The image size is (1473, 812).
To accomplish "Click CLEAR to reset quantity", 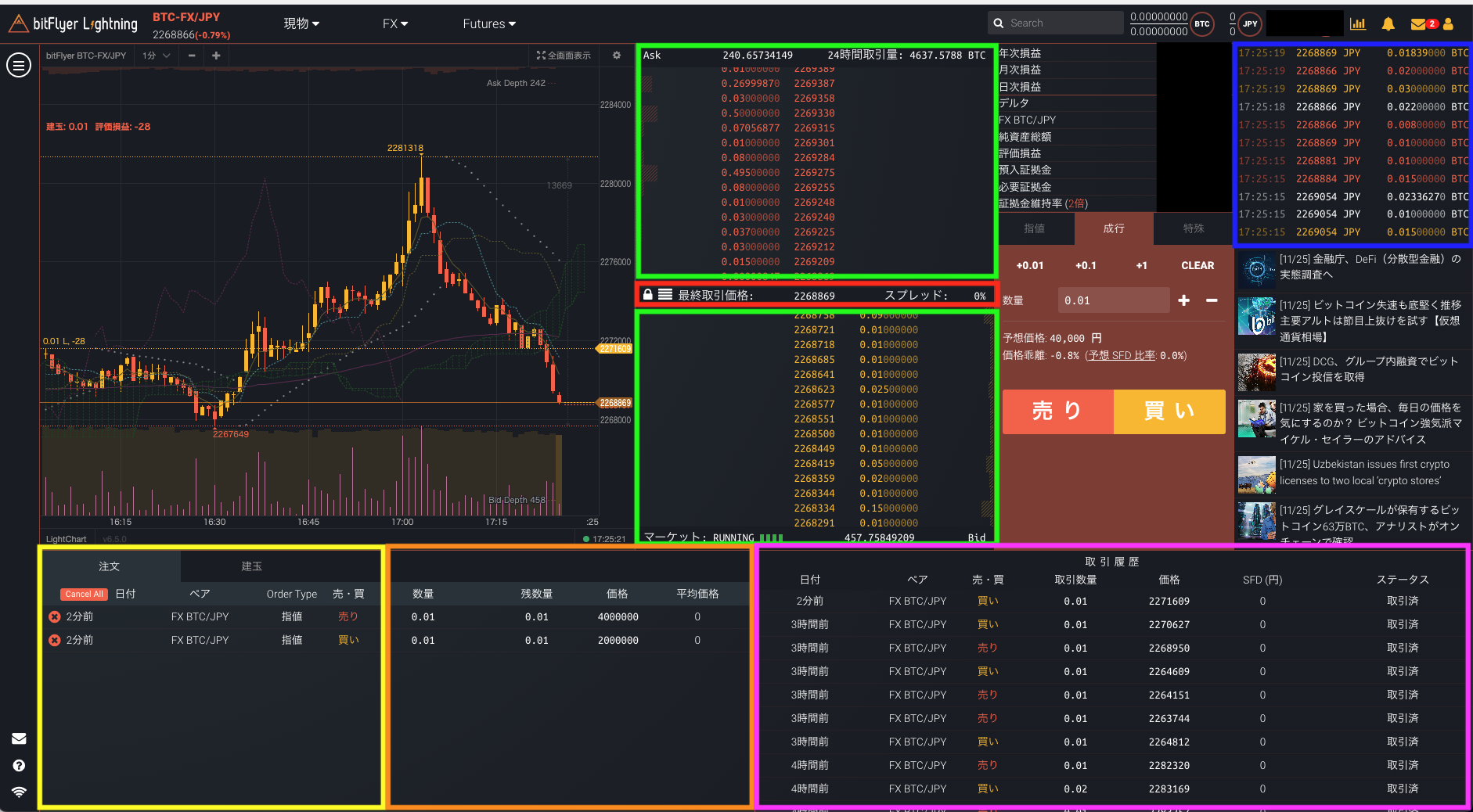I will point(1197,266).
